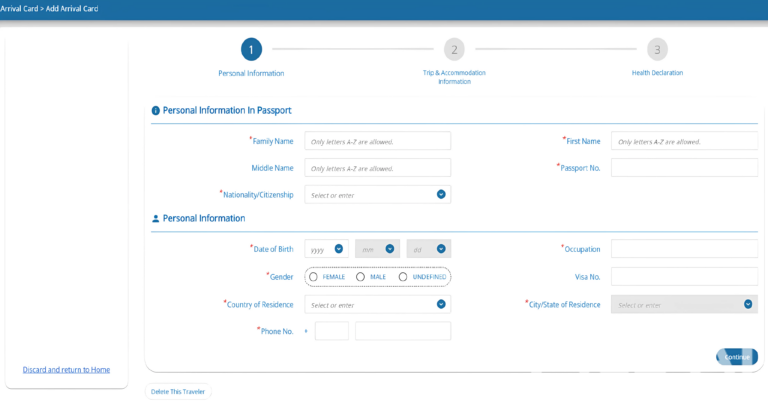Click the Family Name input field
Screen dimensions: 768x401
(377, 141)
